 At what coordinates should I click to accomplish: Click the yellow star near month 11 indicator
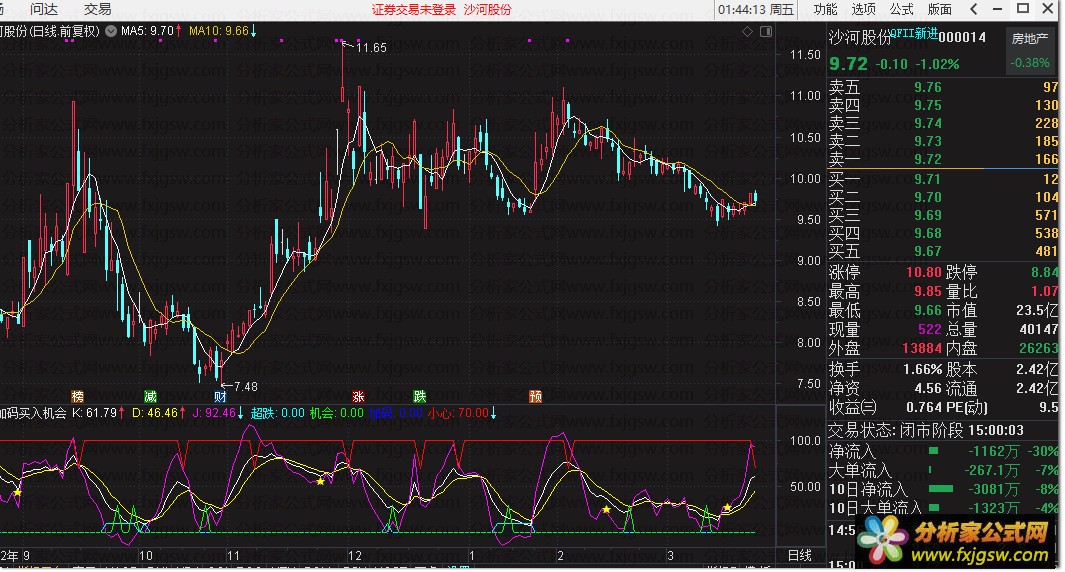click(x=321, y=481)
